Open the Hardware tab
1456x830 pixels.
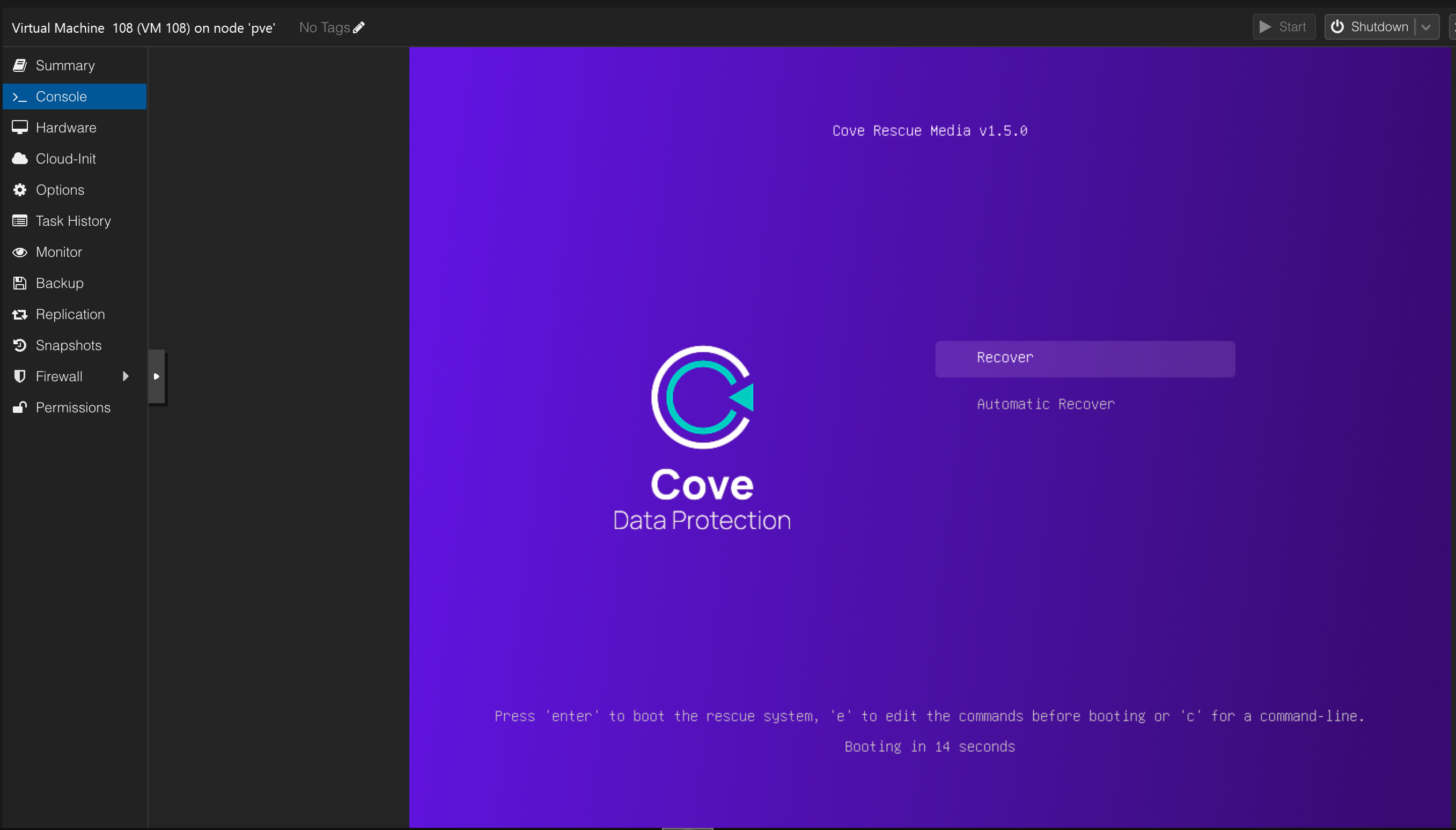(75, 128)
